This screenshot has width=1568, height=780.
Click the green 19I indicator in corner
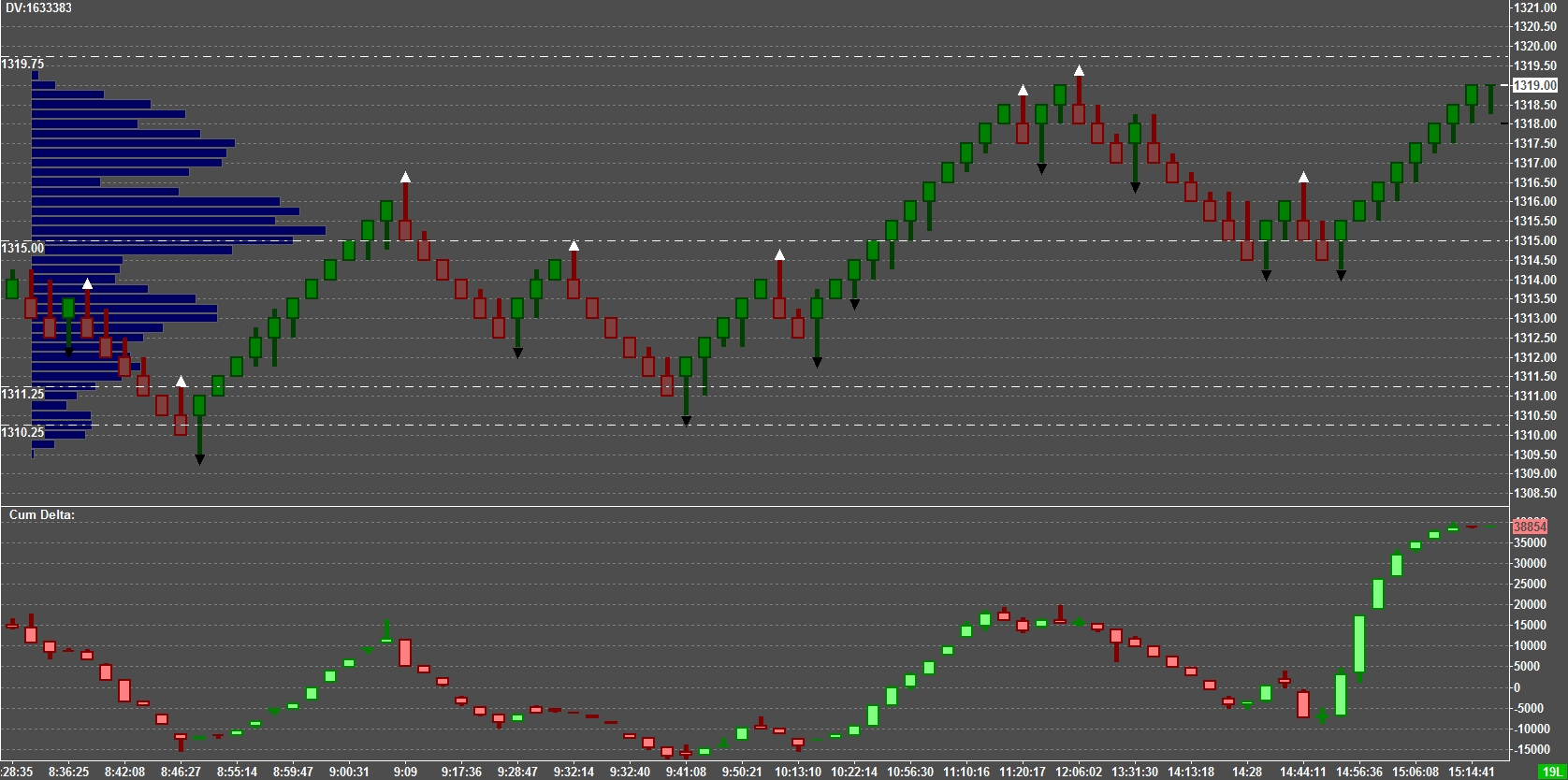point(1551,772)
